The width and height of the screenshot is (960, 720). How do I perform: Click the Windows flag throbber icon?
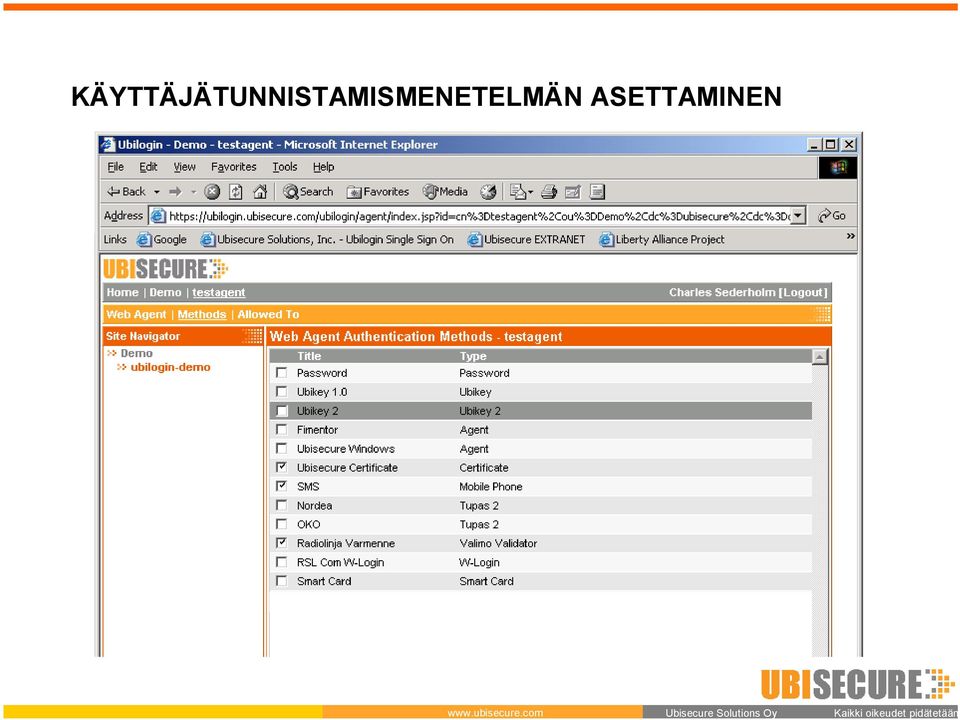click(838, 167)
